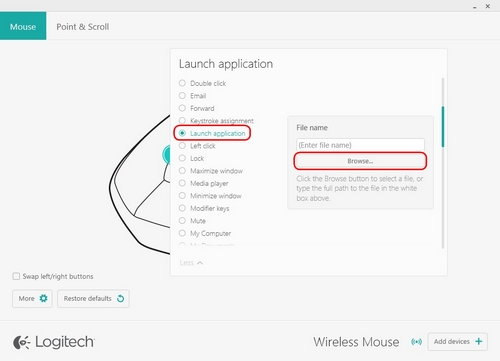Click the options list scrollbar thumb
The height and width of the screenshot is (361, 500).
pyautogui.click(x=443, y=127)
